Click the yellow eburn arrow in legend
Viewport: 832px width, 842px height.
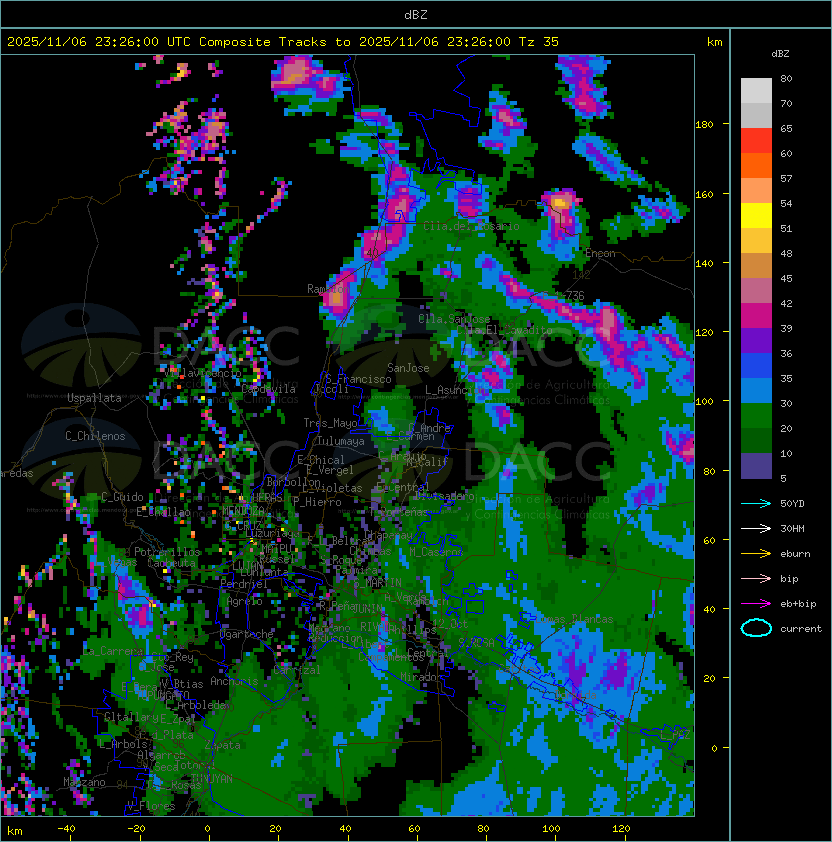pos(756,554)
